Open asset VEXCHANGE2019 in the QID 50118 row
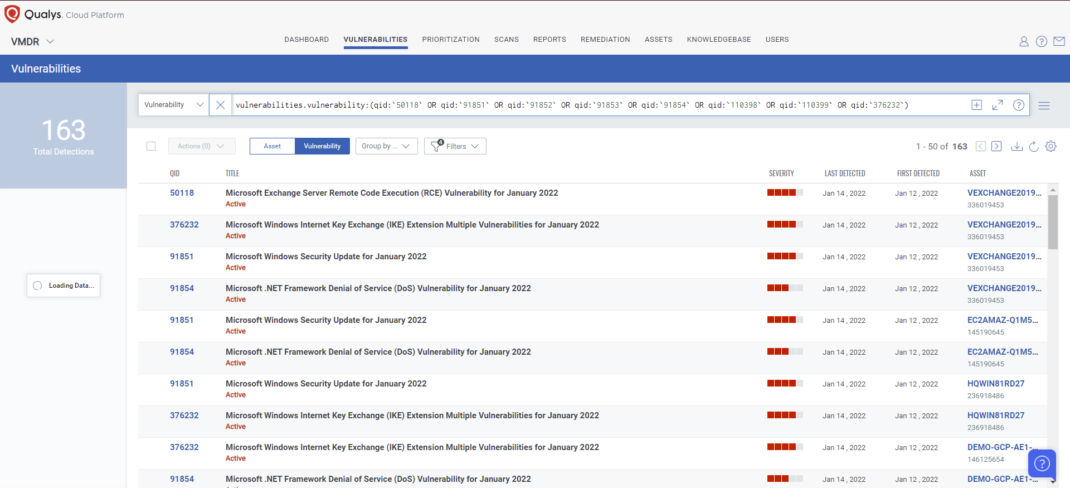Image resolution: width=1070 pixels, height=488 pixels. [1004, 193]
